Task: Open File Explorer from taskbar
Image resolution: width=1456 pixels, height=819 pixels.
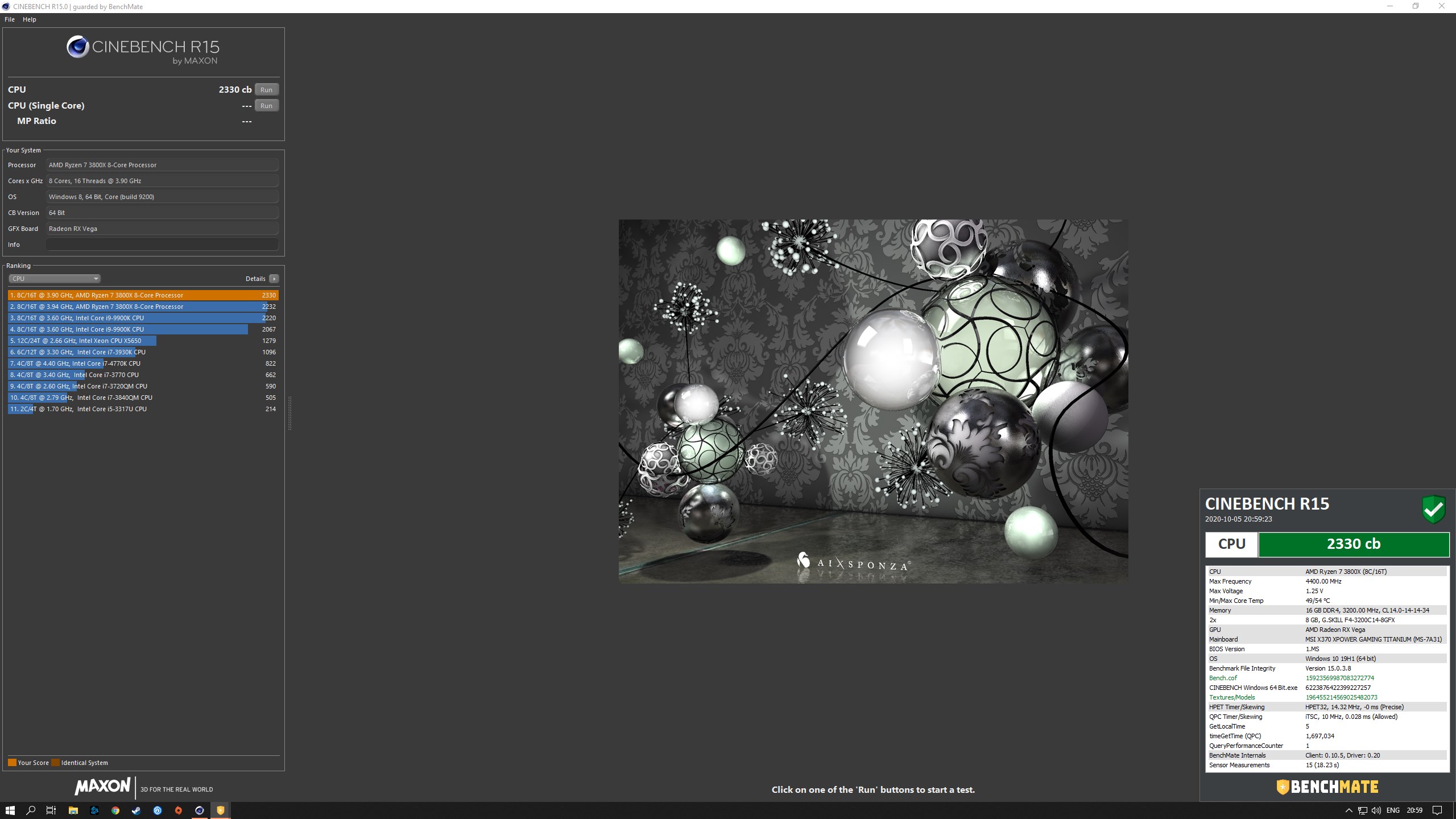Action: coord(73,810)
